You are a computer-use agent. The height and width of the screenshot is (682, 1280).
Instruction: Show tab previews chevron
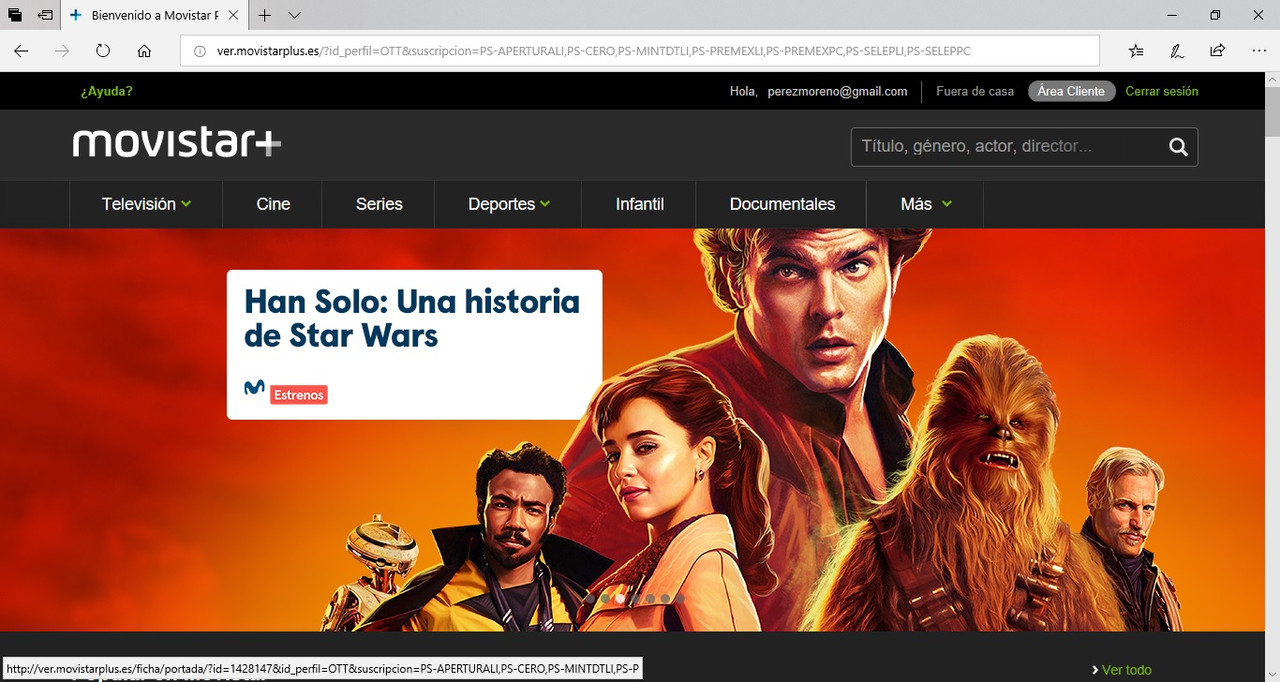pyautogui.click(x=295, y=16)
